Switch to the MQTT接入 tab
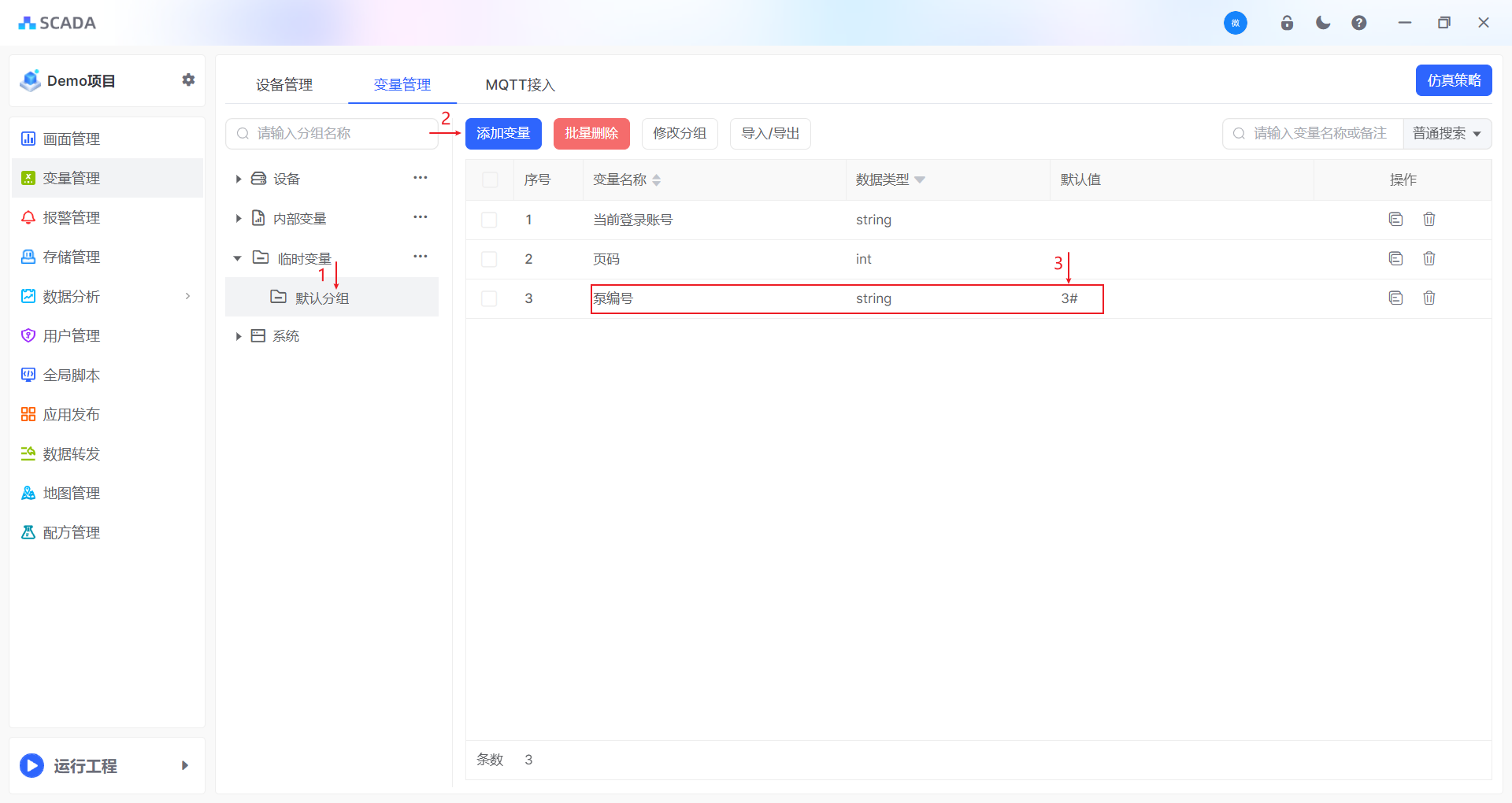Viewport: 1512px width, 803px height. [x=520, y=84]
